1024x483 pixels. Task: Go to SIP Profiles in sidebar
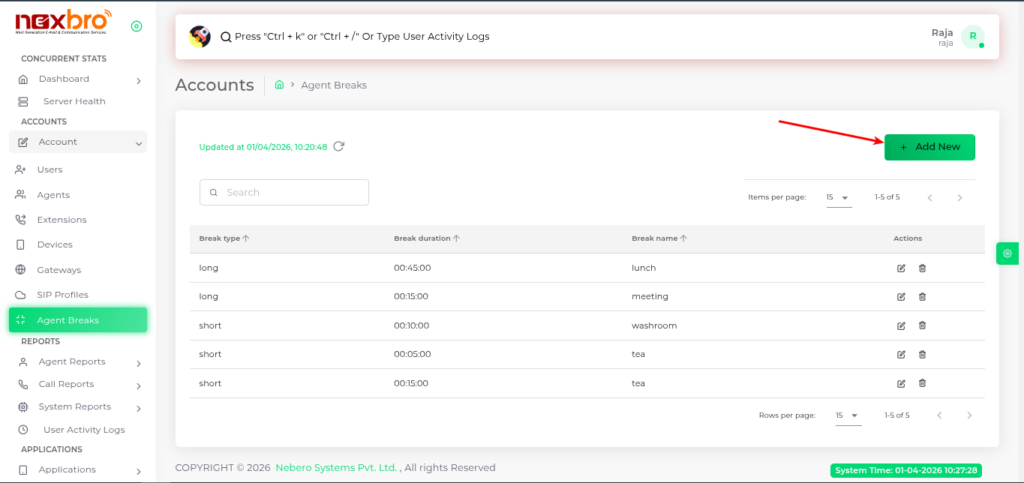pos(62,295)
